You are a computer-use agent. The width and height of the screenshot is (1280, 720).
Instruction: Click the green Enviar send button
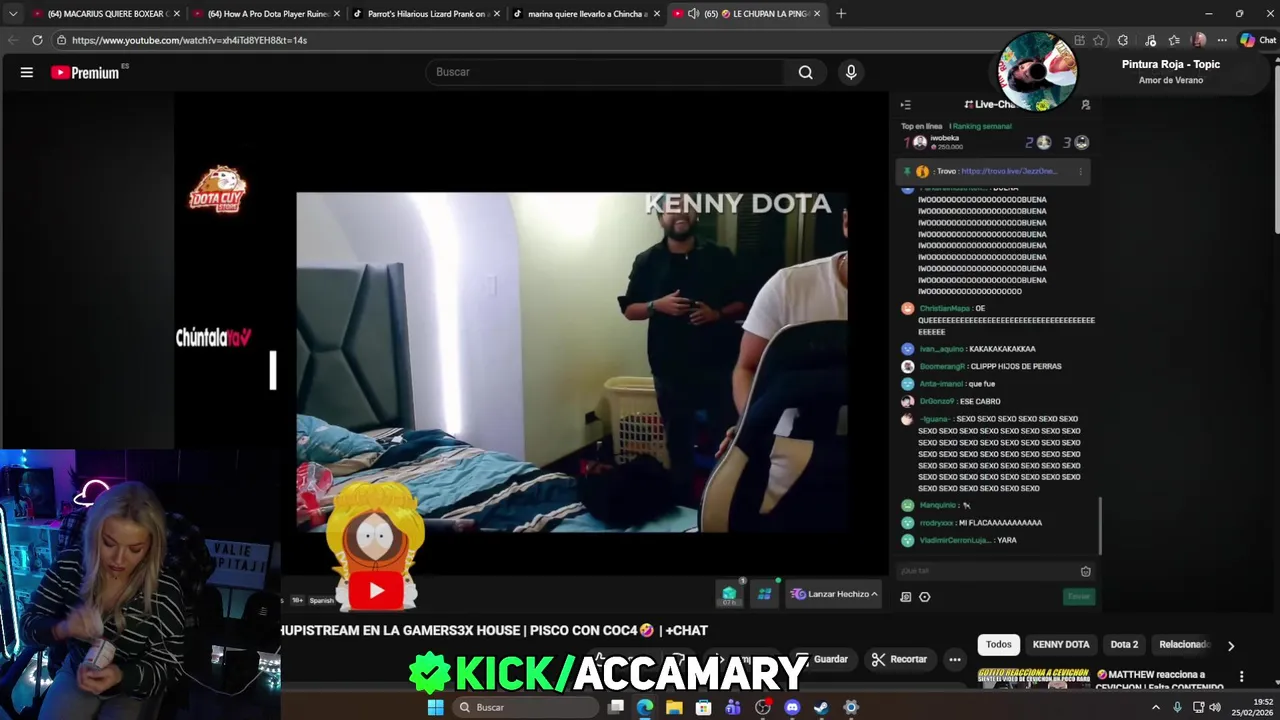point(1079,596)
